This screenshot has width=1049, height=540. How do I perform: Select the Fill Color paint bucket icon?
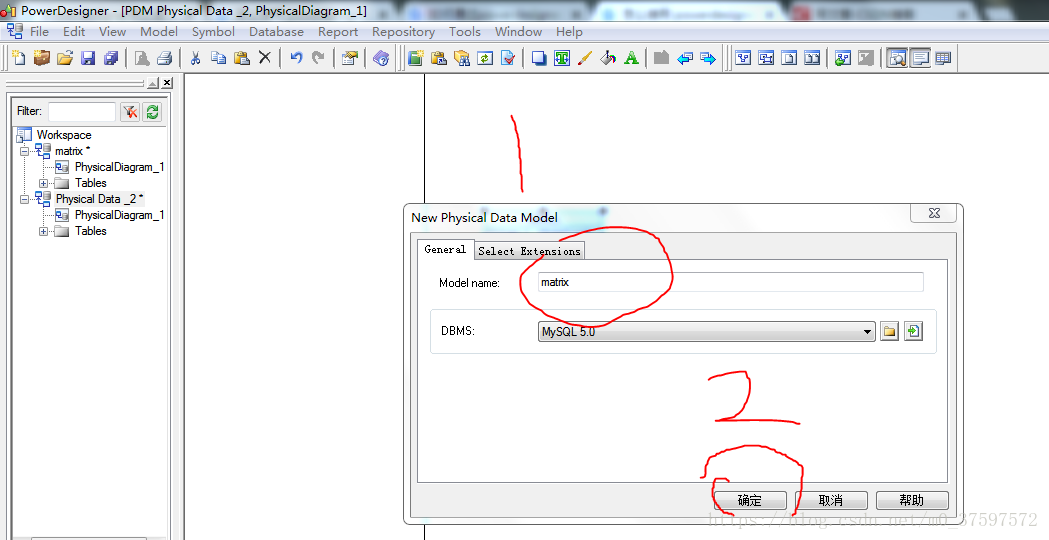pos(608,58)
